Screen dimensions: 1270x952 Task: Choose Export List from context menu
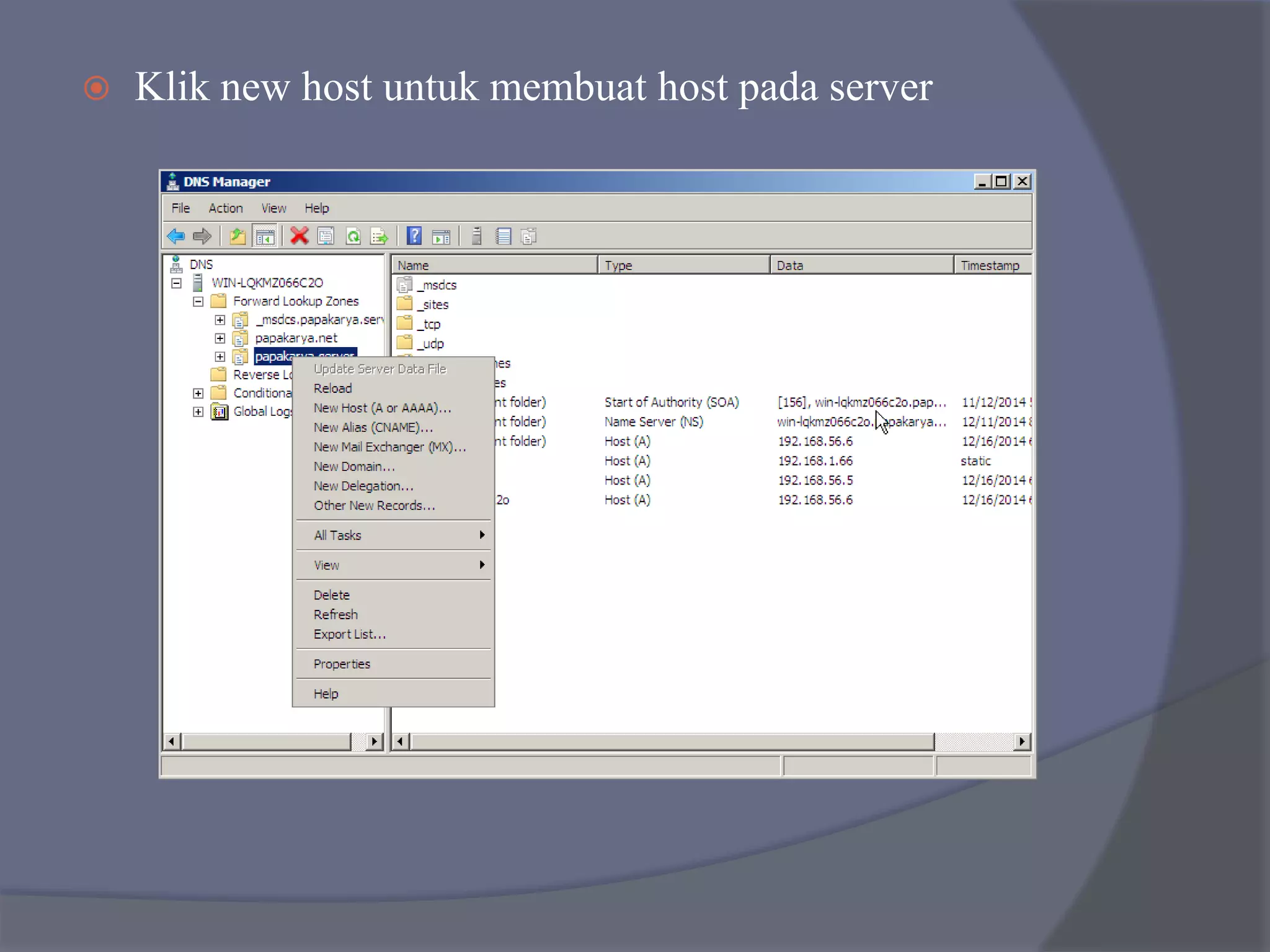(393, 635)
